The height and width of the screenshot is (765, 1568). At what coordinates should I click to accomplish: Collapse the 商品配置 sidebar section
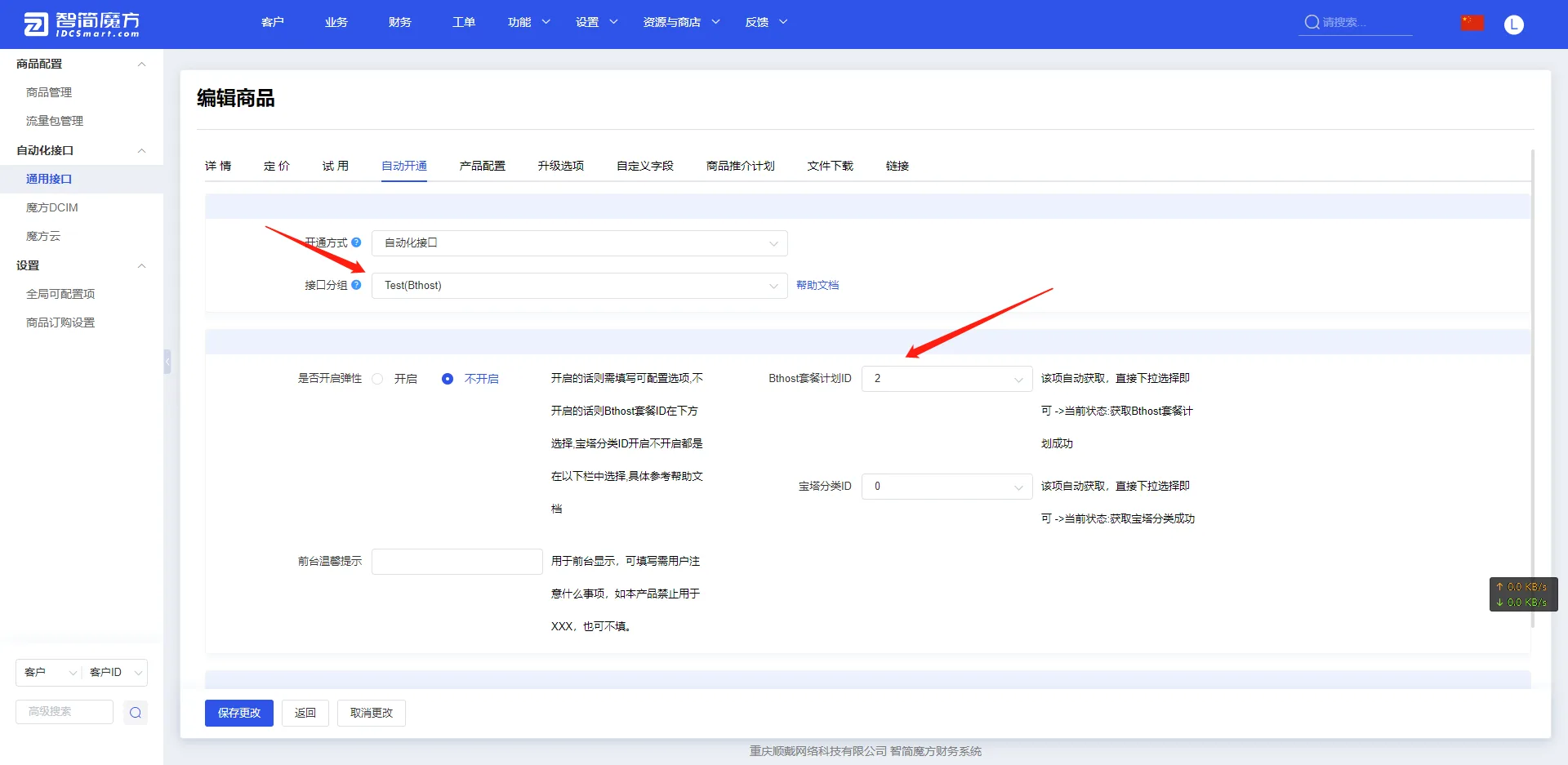click(x=141, y=64)
